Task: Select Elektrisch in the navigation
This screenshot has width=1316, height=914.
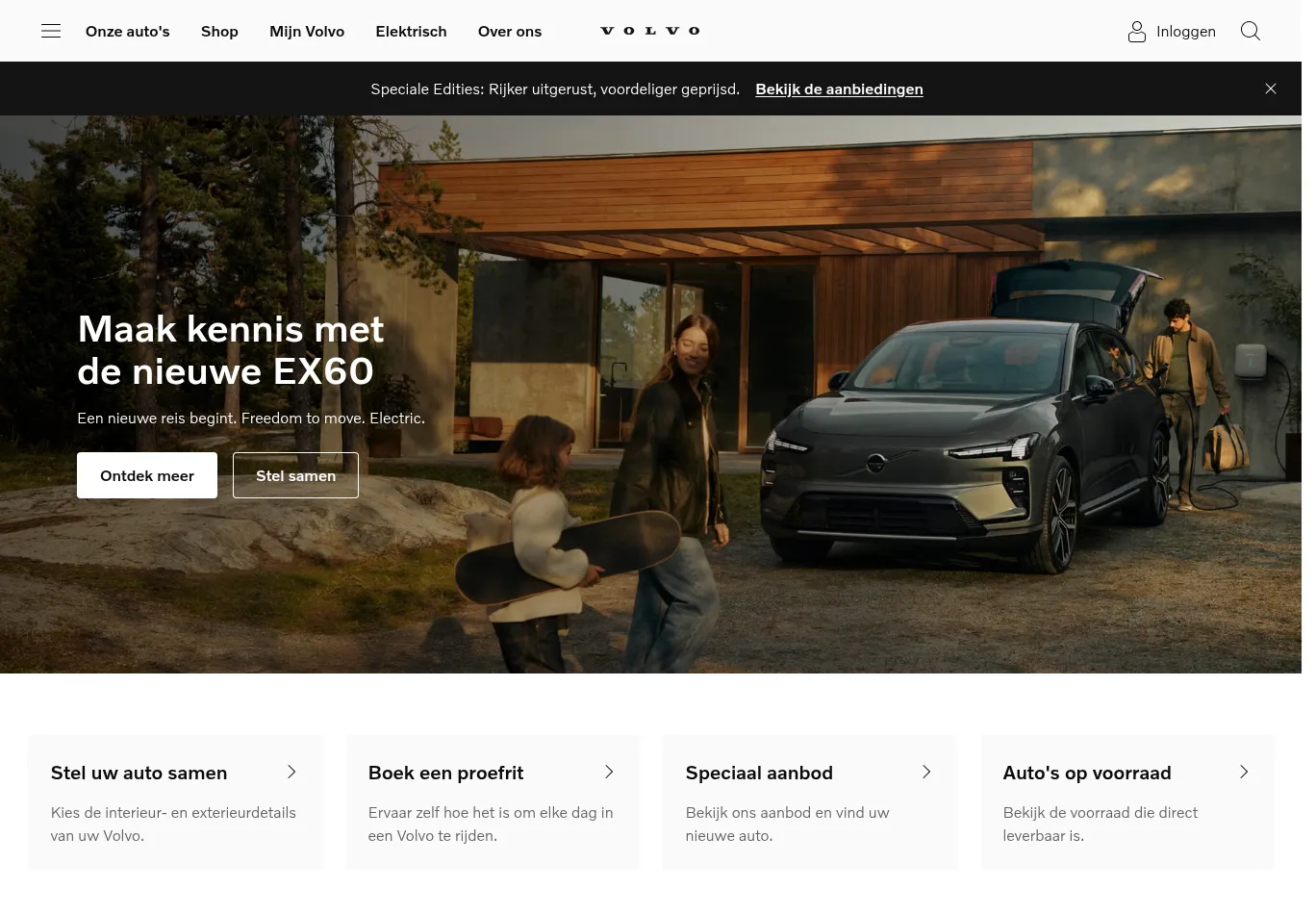Action: (x=411, y=31)
